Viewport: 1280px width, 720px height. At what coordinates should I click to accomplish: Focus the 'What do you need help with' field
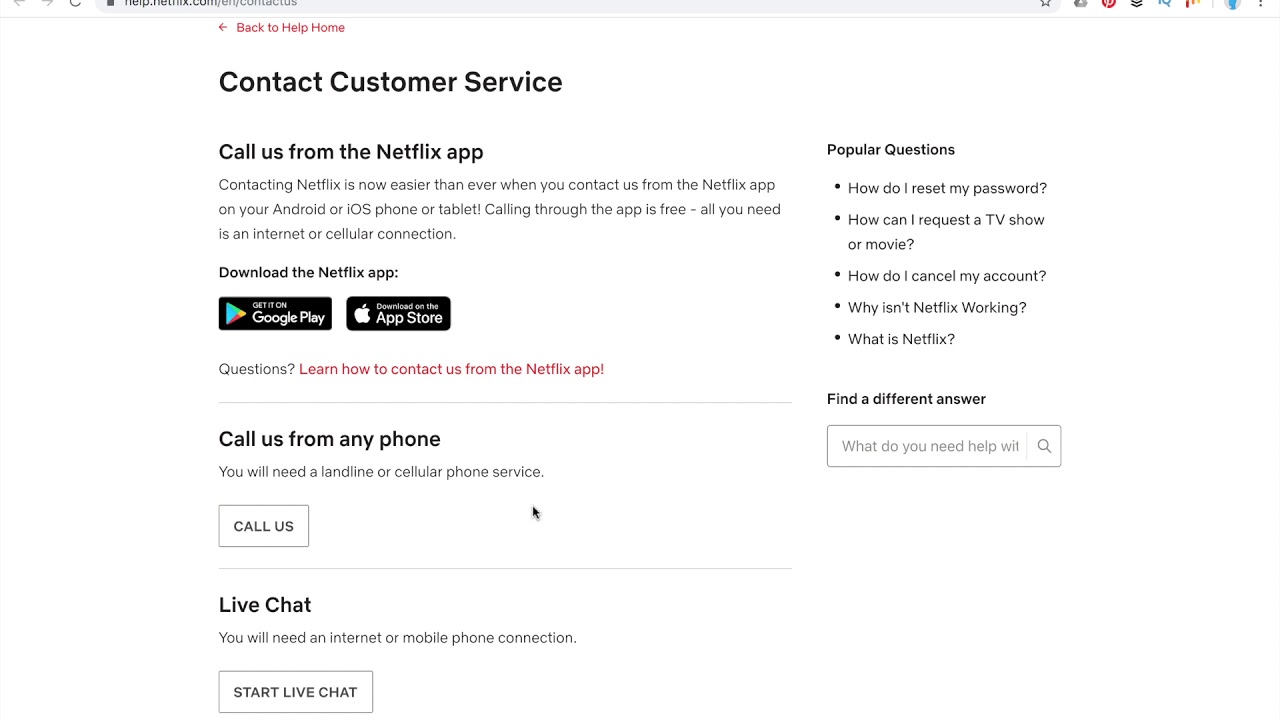(928, 446)
